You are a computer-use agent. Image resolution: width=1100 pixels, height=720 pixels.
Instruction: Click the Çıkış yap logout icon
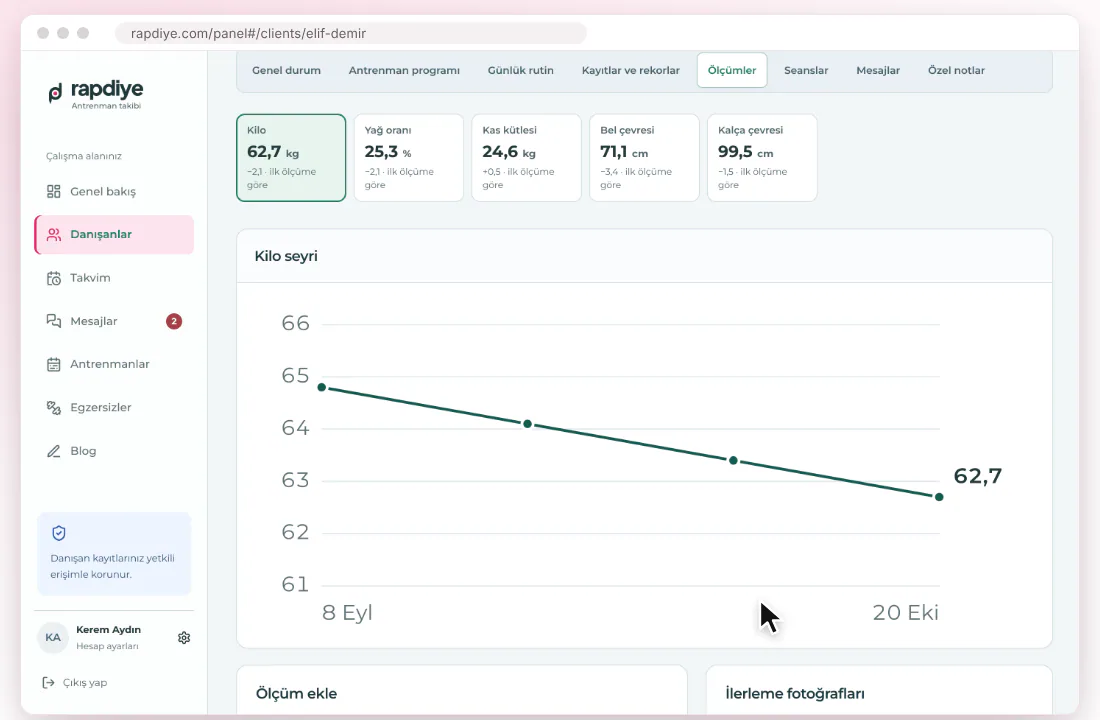(48, 683)
